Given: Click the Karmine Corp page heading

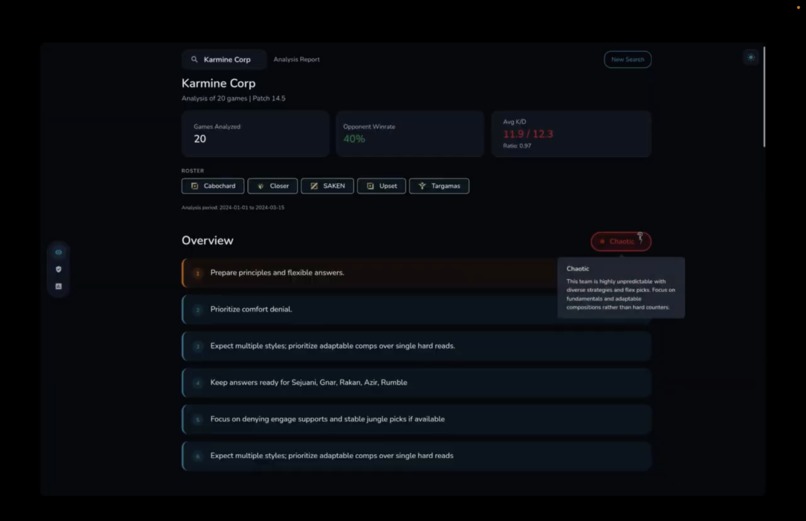Looking at the screenshot, I should (x=218, y=83).
